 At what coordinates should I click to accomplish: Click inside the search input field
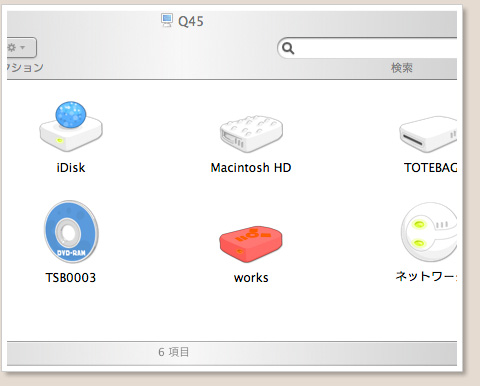point(367,48)
